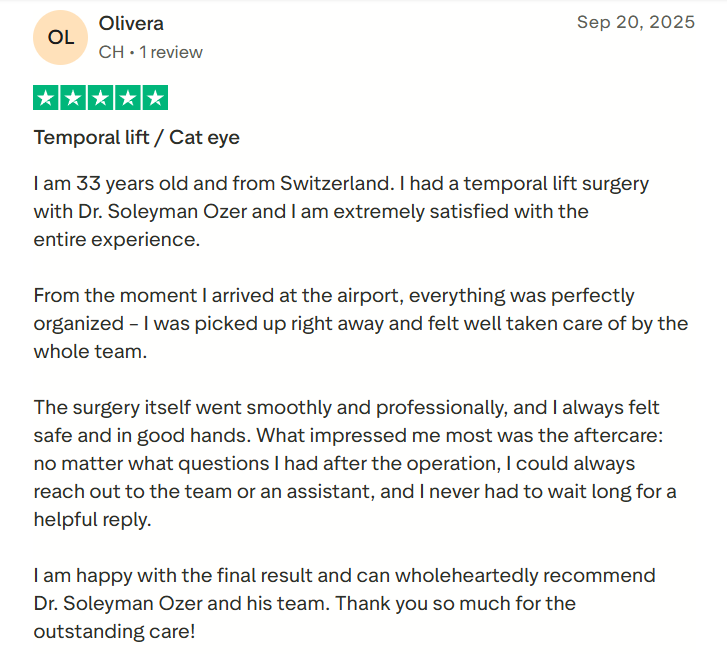Open the "Temporal lift / Cat eye" review title
The image size is (727, 654).
pyautogui.click(x=137, y=137)
